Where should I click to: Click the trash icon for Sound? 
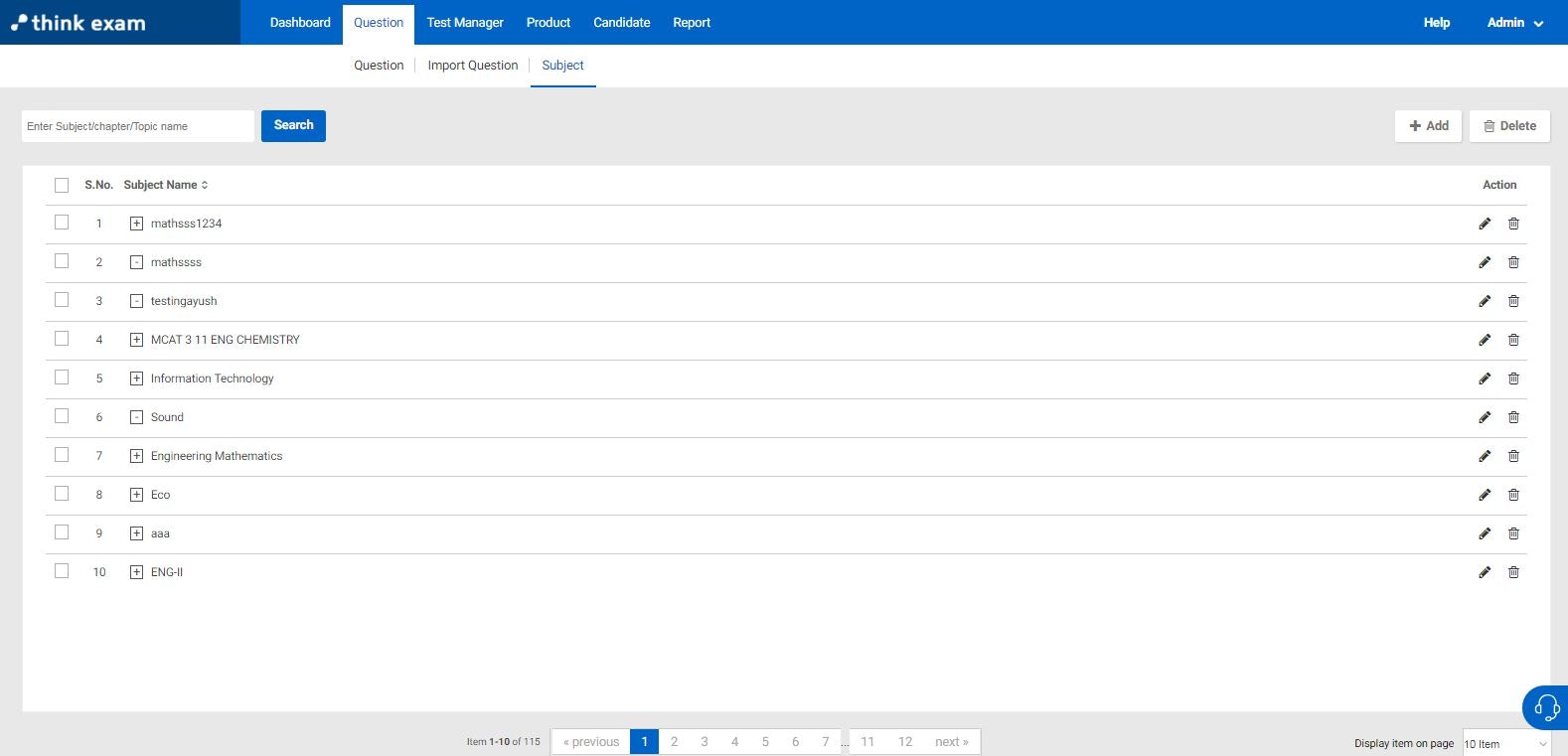coord(1513,417)
